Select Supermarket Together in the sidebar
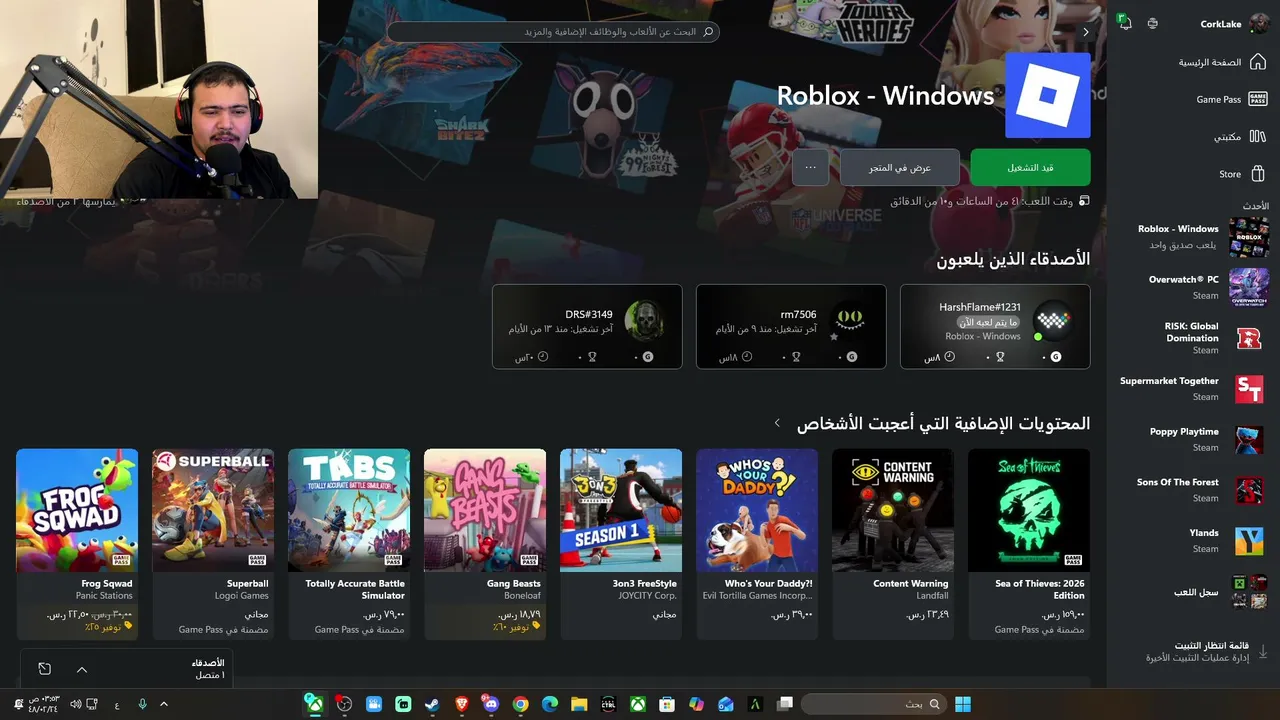 pyautogui.click(x=1192, y=388)
